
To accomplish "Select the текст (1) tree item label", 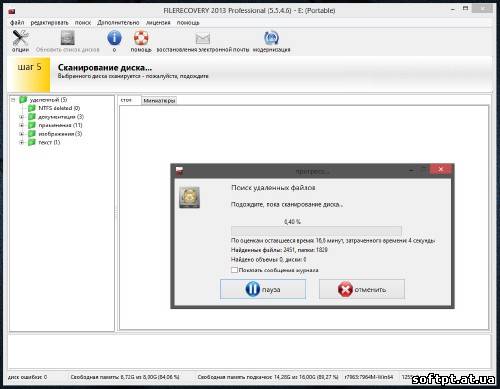I will click(x=49, y=142).
